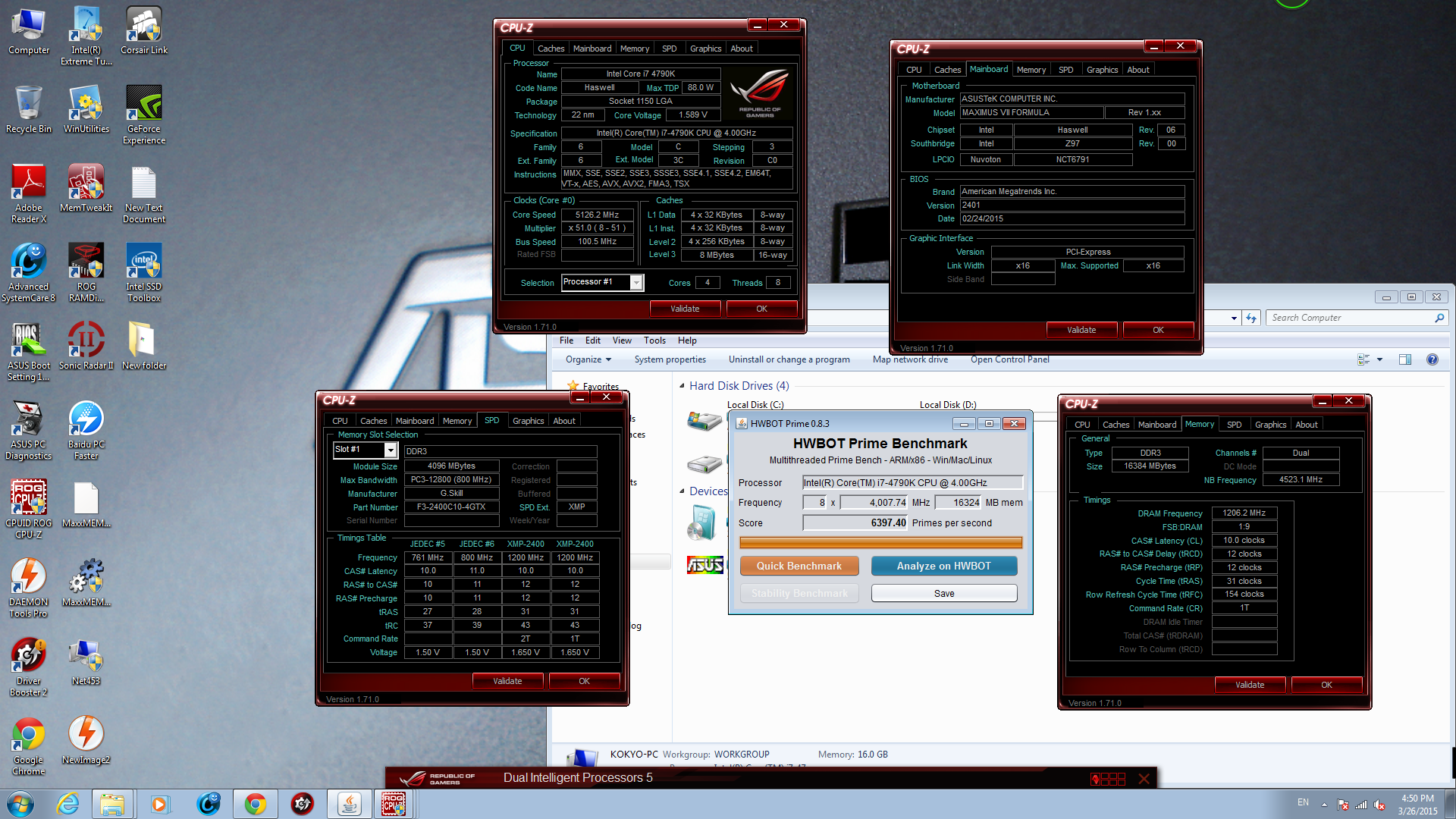1456x819 pixels.
Task: Open Explorer help question mark icon
Action: click(x=1432, y=359)
